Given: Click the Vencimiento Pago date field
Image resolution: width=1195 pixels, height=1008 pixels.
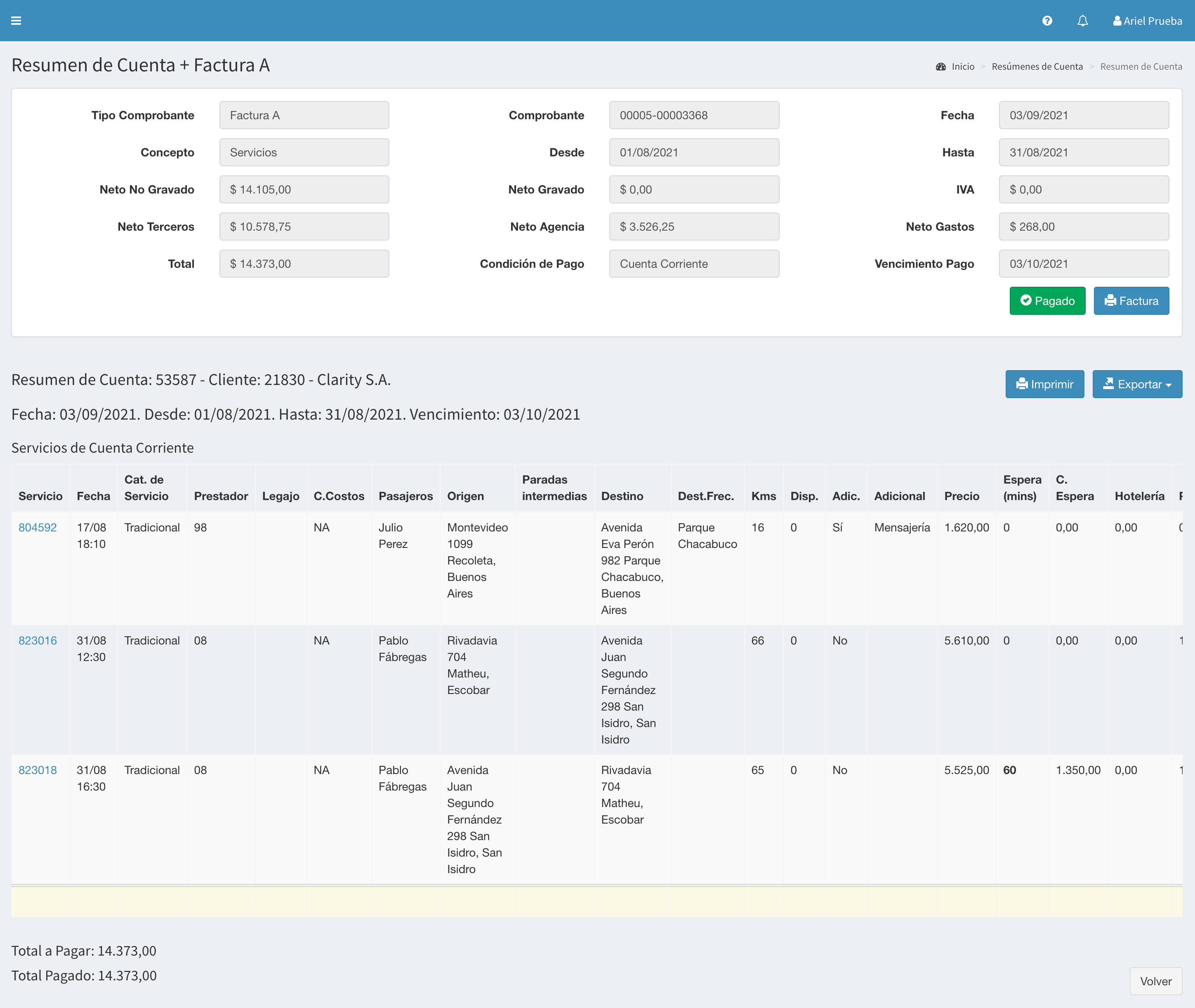Looking at the screenshot, I should click(x=1083, y=264).
